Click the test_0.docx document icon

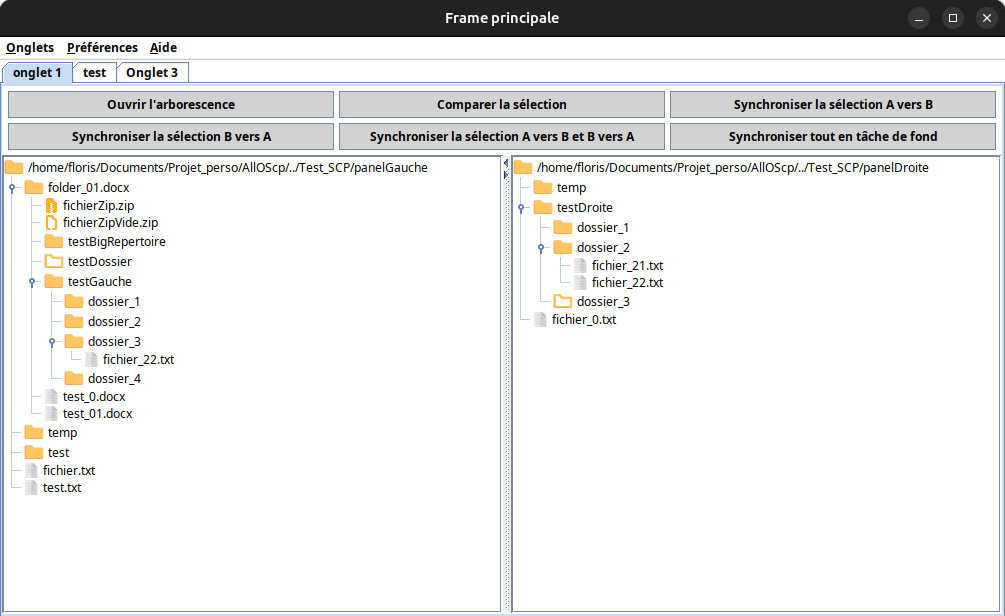[x=52, y=397]
